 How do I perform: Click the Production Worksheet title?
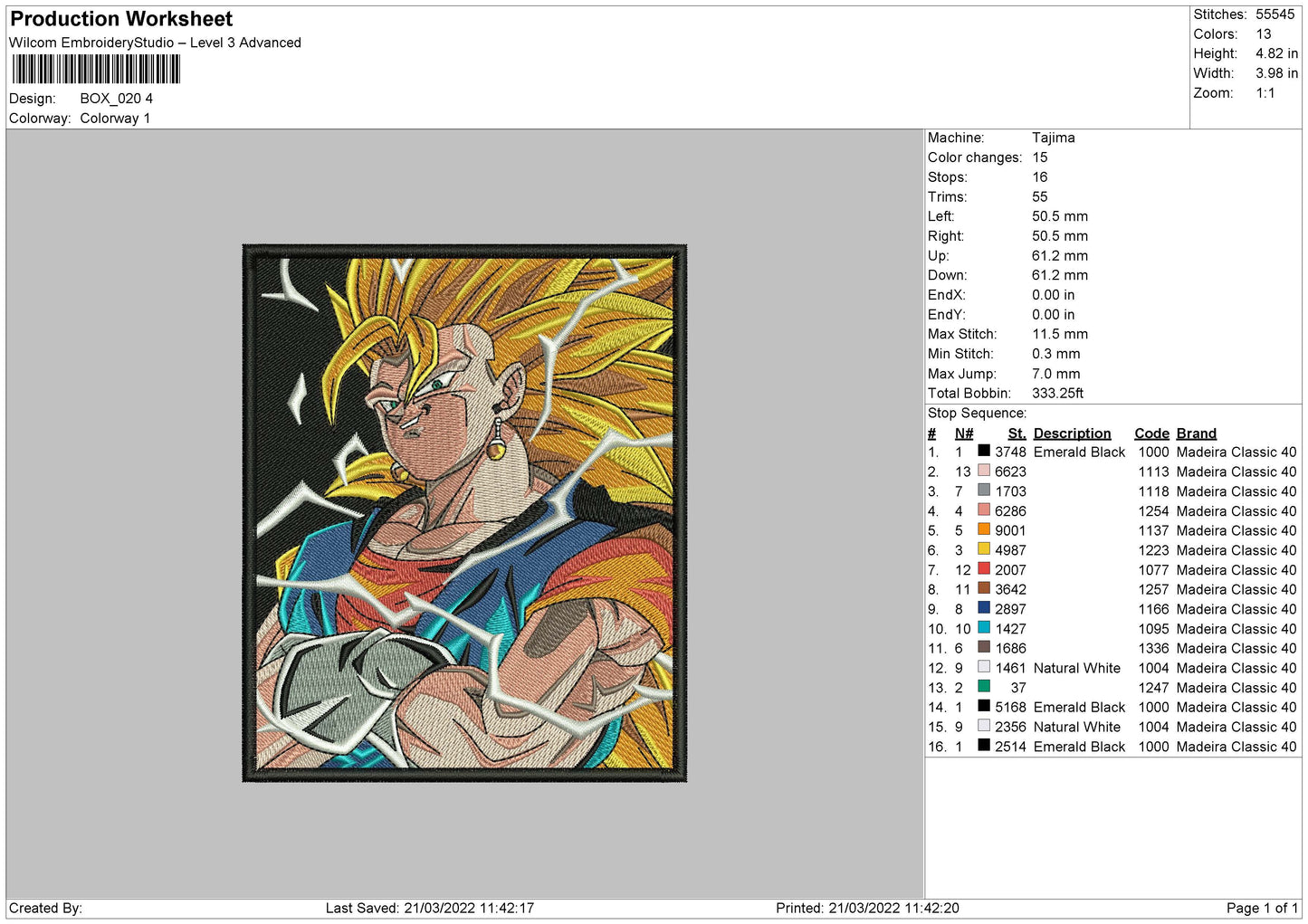(121, 19)
